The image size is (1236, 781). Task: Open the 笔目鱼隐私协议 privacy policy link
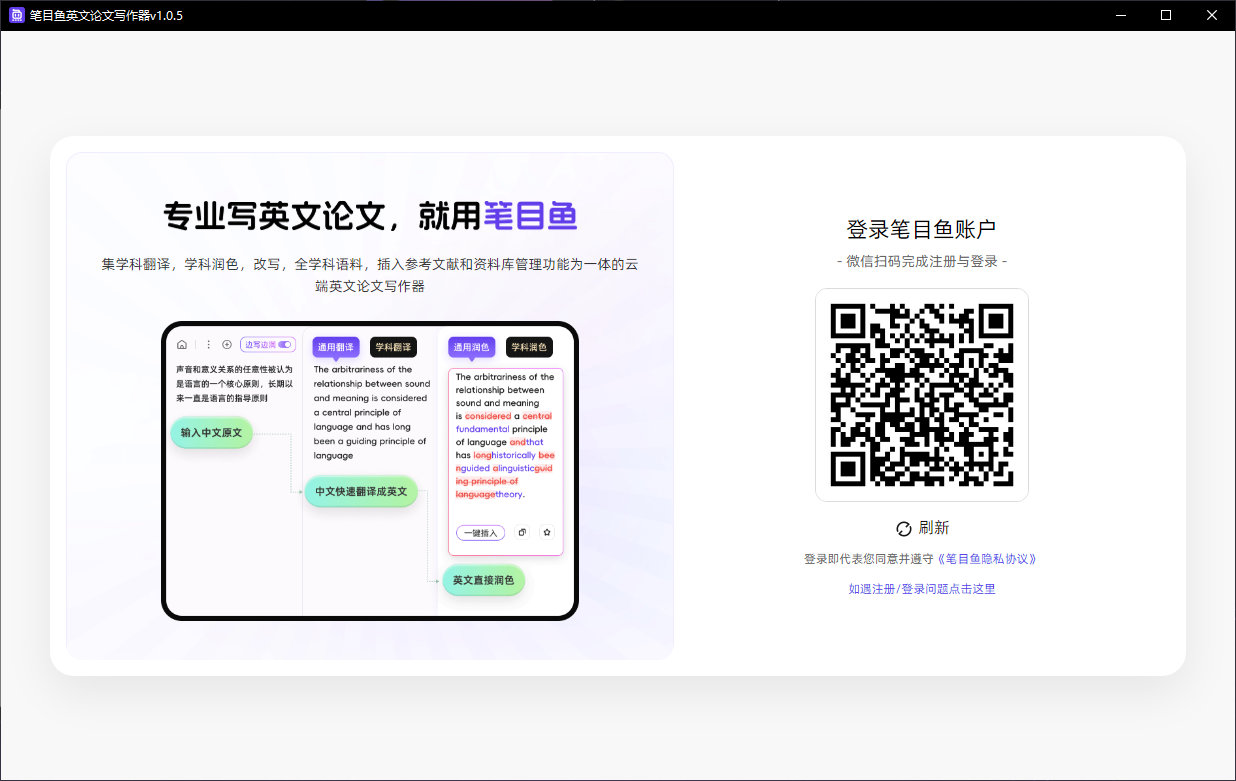click(989, 559)
